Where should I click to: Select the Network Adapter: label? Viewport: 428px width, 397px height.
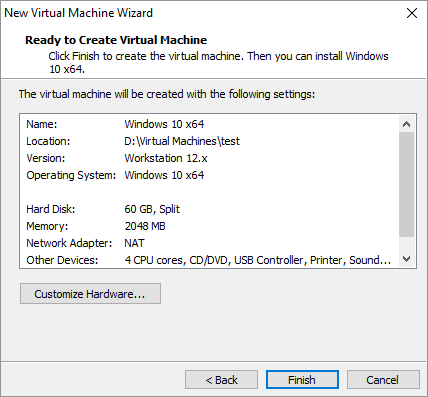click(x=69, y=243)
